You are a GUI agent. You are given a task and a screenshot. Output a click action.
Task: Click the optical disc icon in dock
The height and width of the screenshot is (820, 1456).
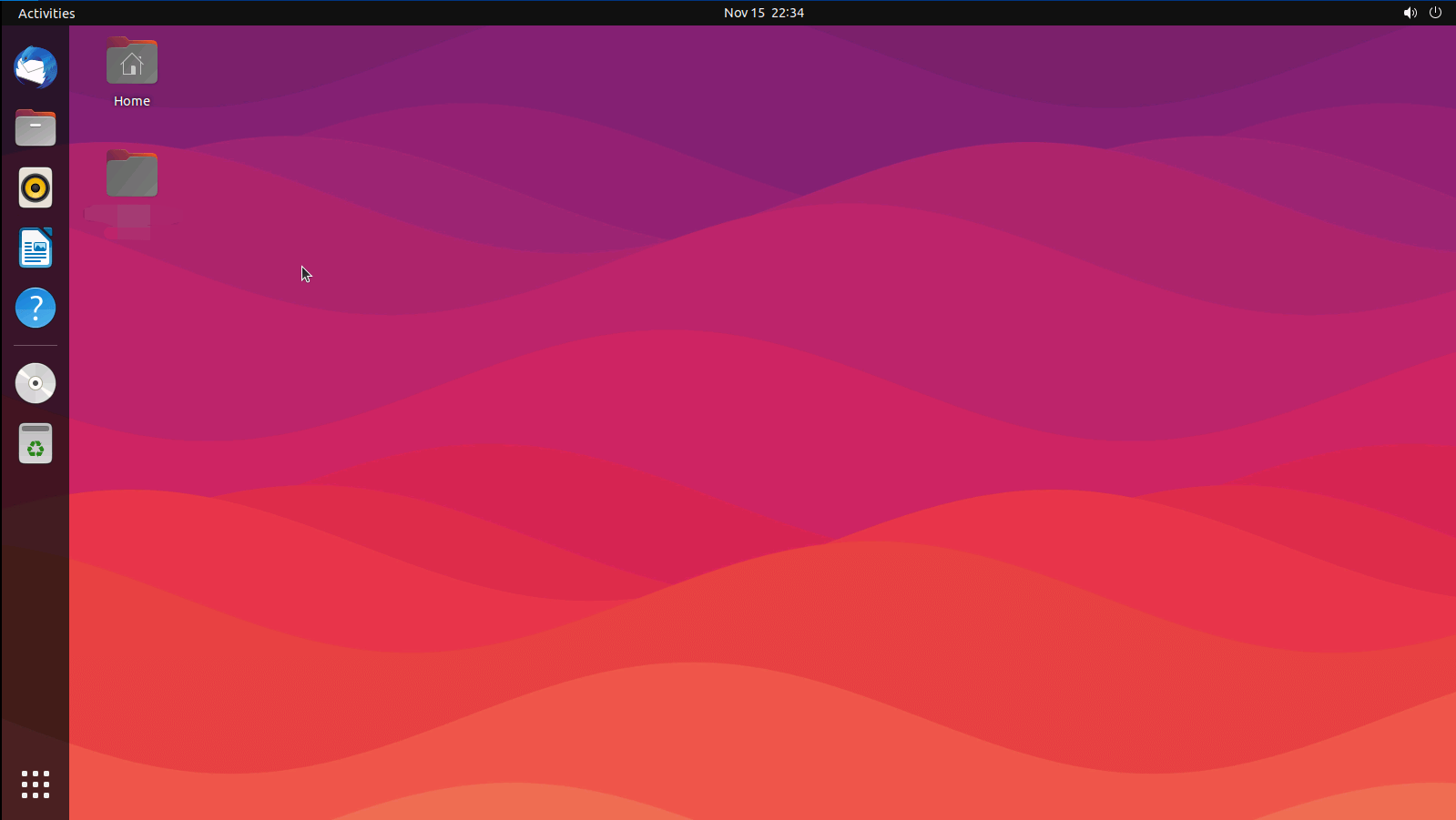36,383
